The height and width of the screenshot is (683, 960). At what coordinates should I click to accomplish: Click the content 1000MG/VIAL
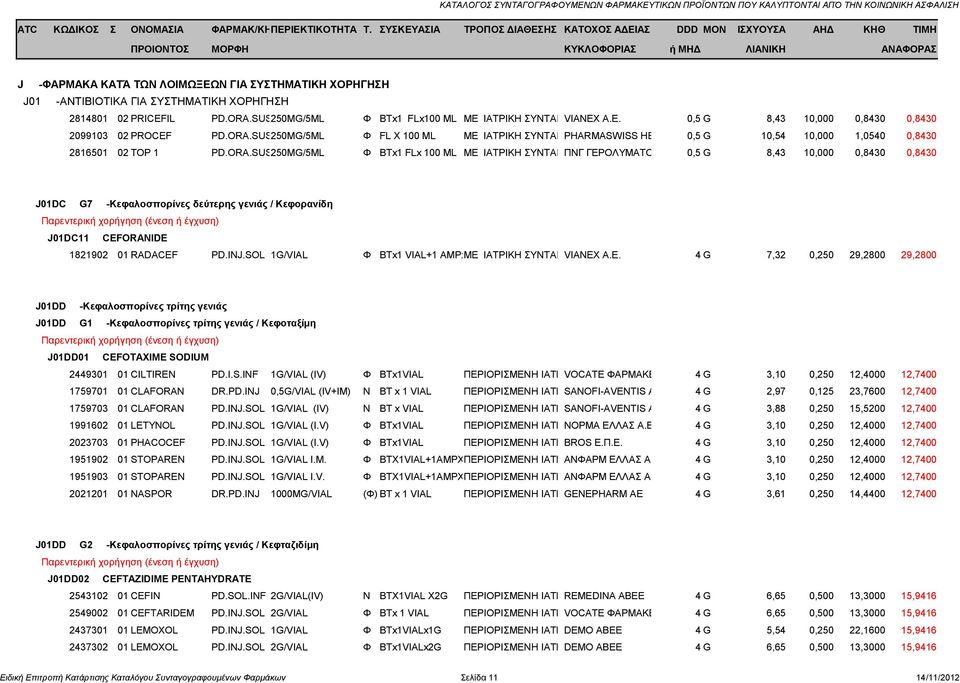click(x=301, y=494)
